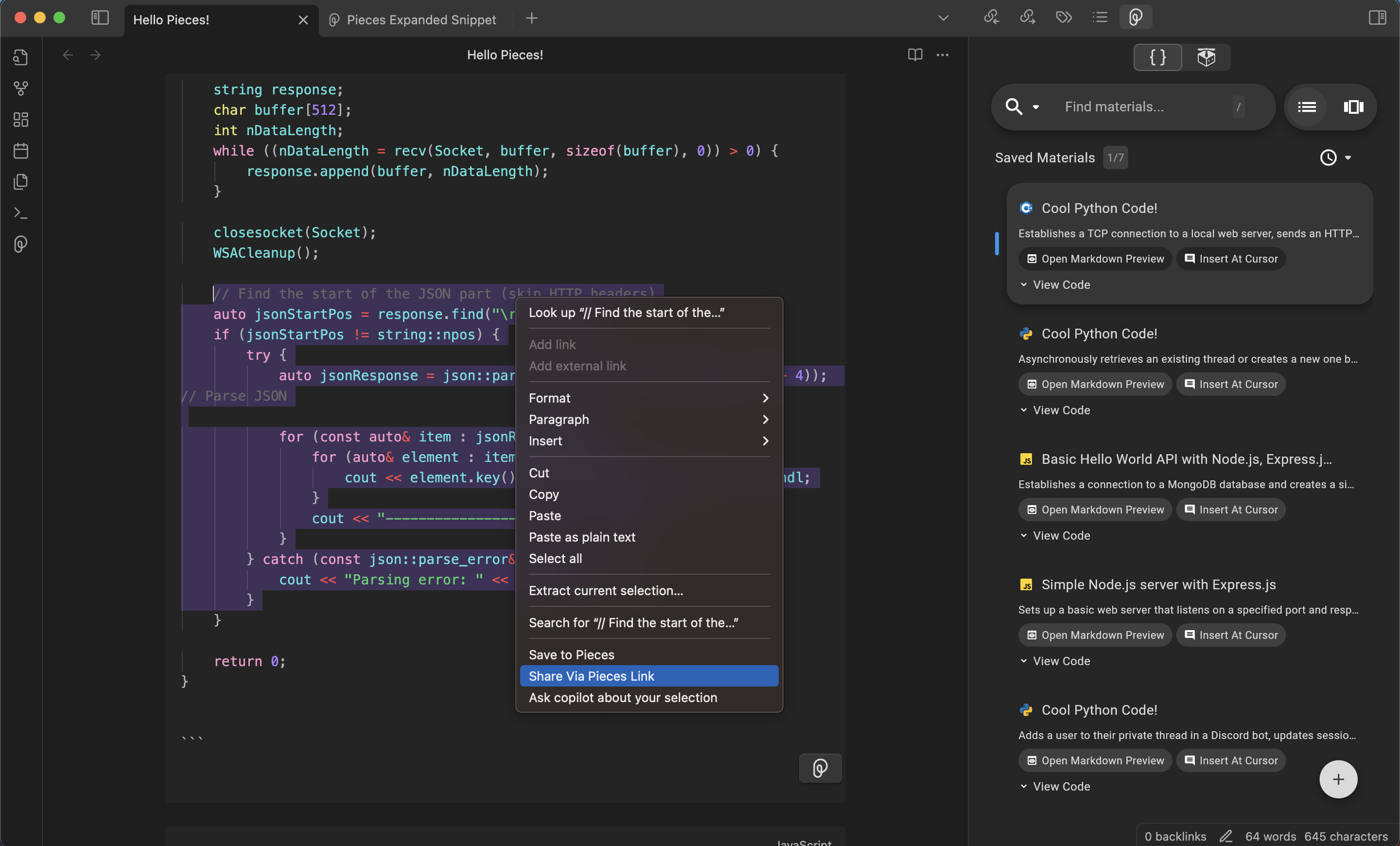Switch to list layout view

tap(1307, 107)
